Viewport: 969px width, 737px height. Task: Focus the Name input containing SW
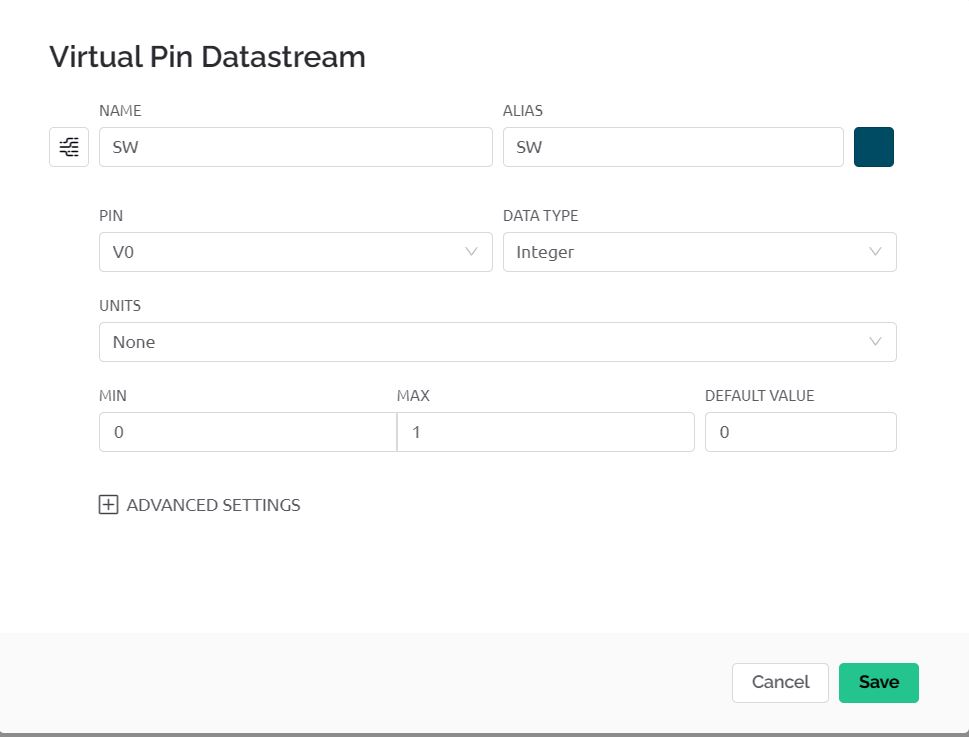click(x=295, y=147)
